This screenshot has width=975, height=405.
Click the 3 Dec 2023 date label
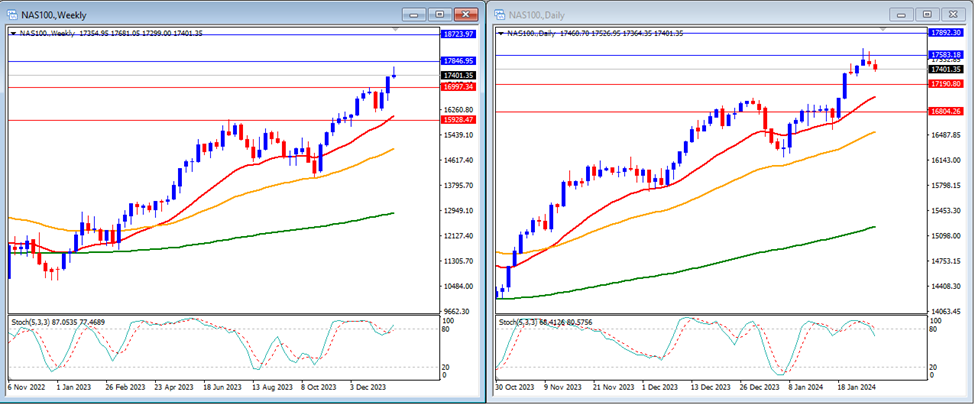[x=369, y=387]
